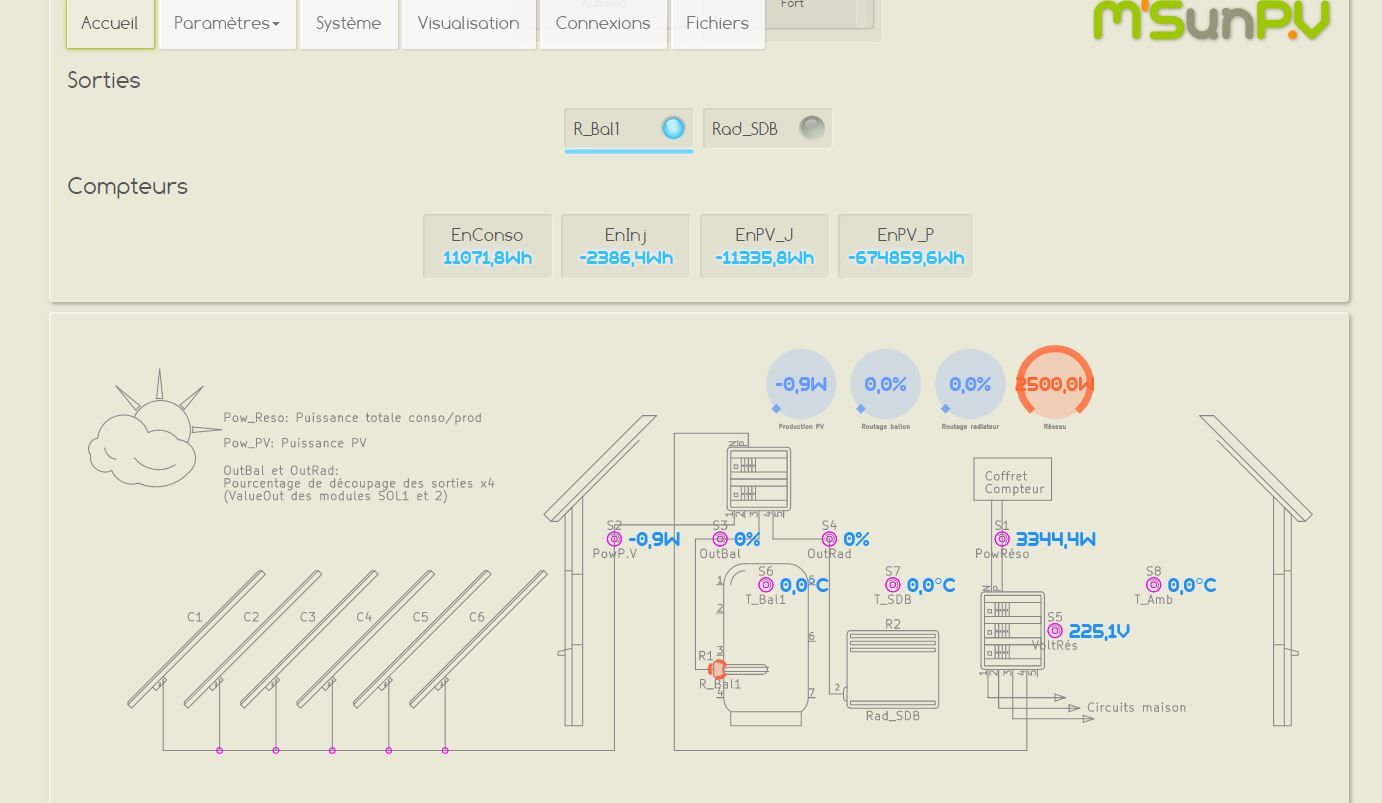Image resolution: width=1382 pixels, height=803 pixels.
Task: Click the S5 VoltRés sensor marker
Action: point(1055,631)
